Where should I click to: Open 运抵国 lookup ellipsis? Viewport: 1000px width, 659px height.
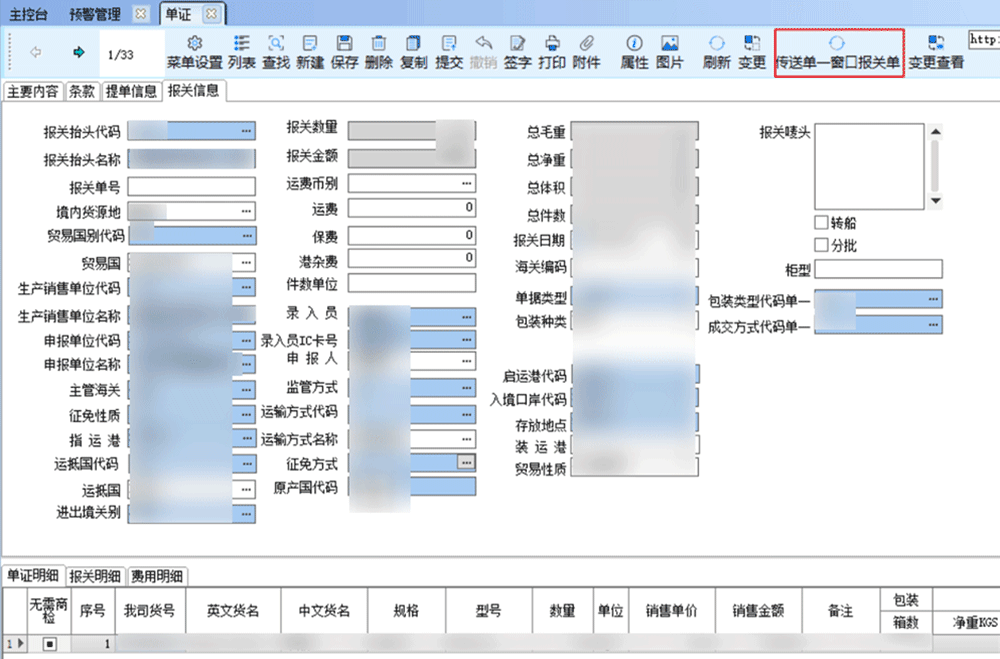point(246,489)
